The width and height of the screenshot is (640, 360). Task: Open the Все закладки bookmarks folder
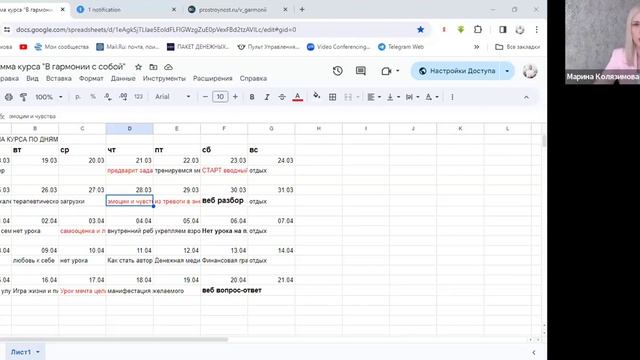tap(518, 47)
